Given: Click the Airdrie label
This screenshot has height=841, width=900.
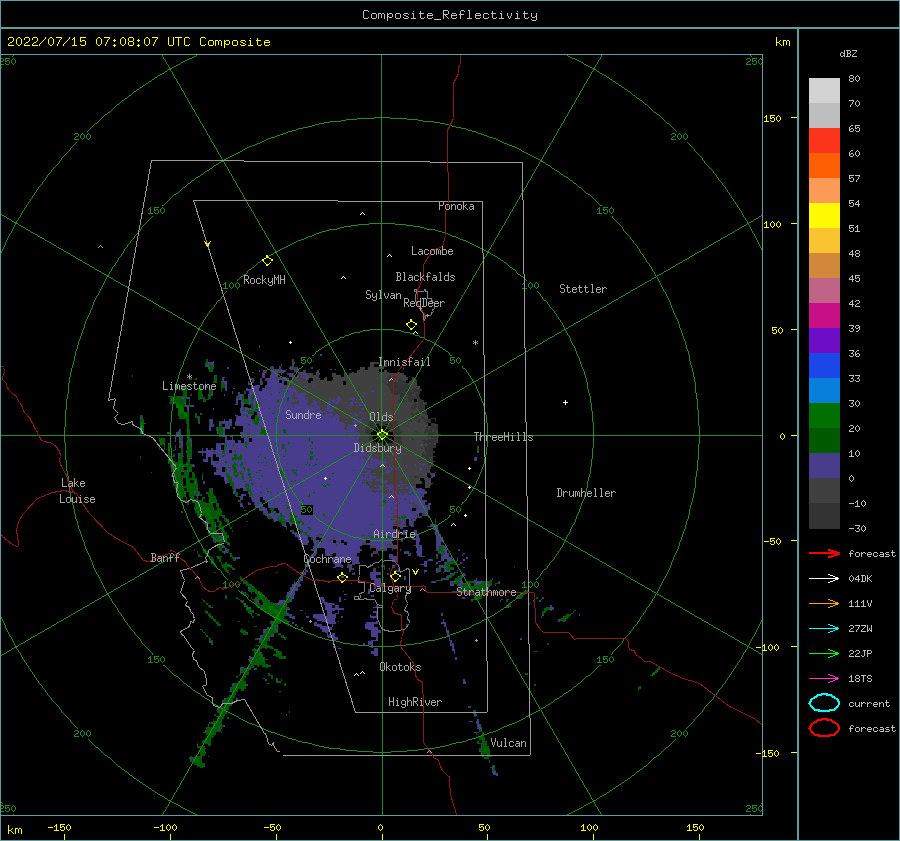Looking at the screenshot, I should tap(394, 534).
